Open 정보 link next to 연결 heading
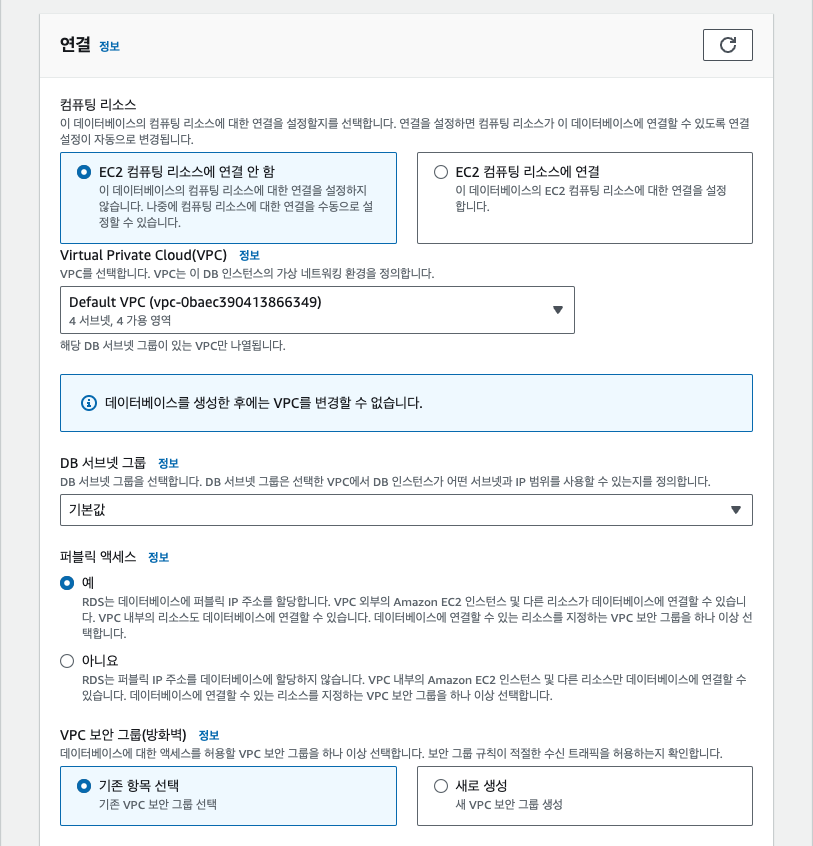The image size is (813, 846). coord(109,46)
